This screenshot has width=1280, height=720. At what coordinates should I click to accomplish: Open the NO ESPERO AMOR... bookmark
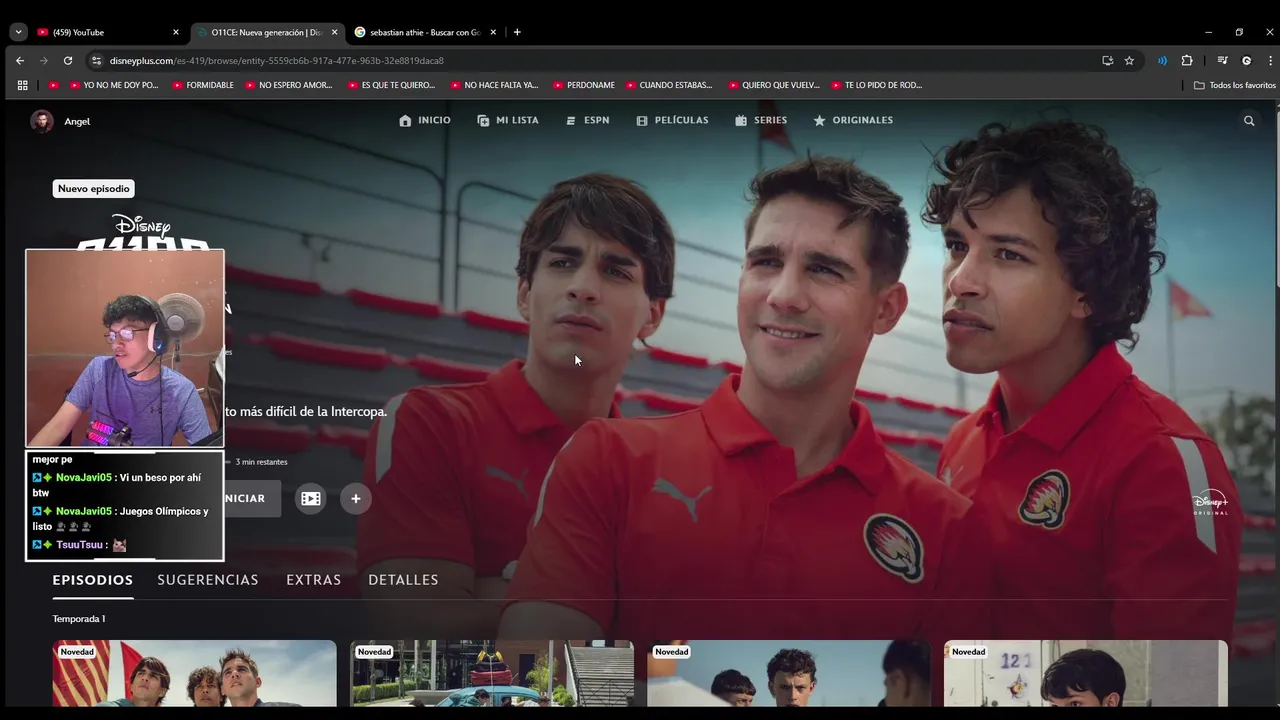pyautogui.click(x=289, y=85)
